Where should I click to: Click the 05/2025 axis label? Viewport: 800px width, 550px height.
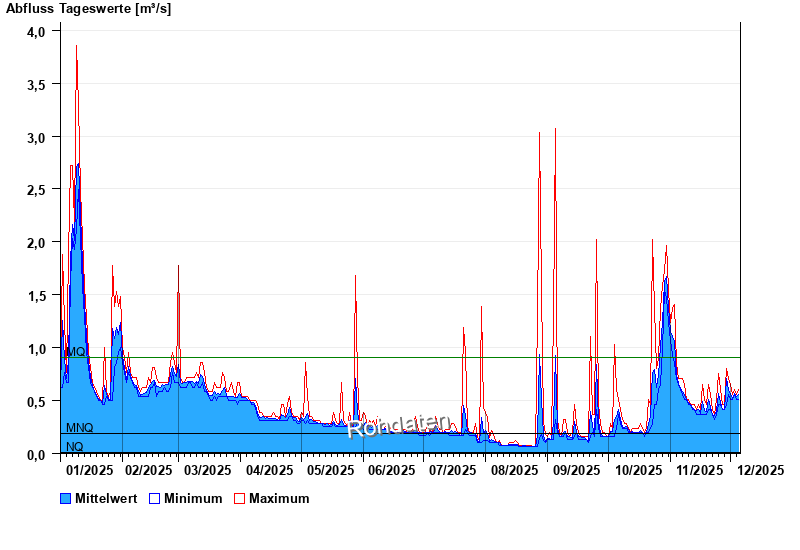(331, 470)
